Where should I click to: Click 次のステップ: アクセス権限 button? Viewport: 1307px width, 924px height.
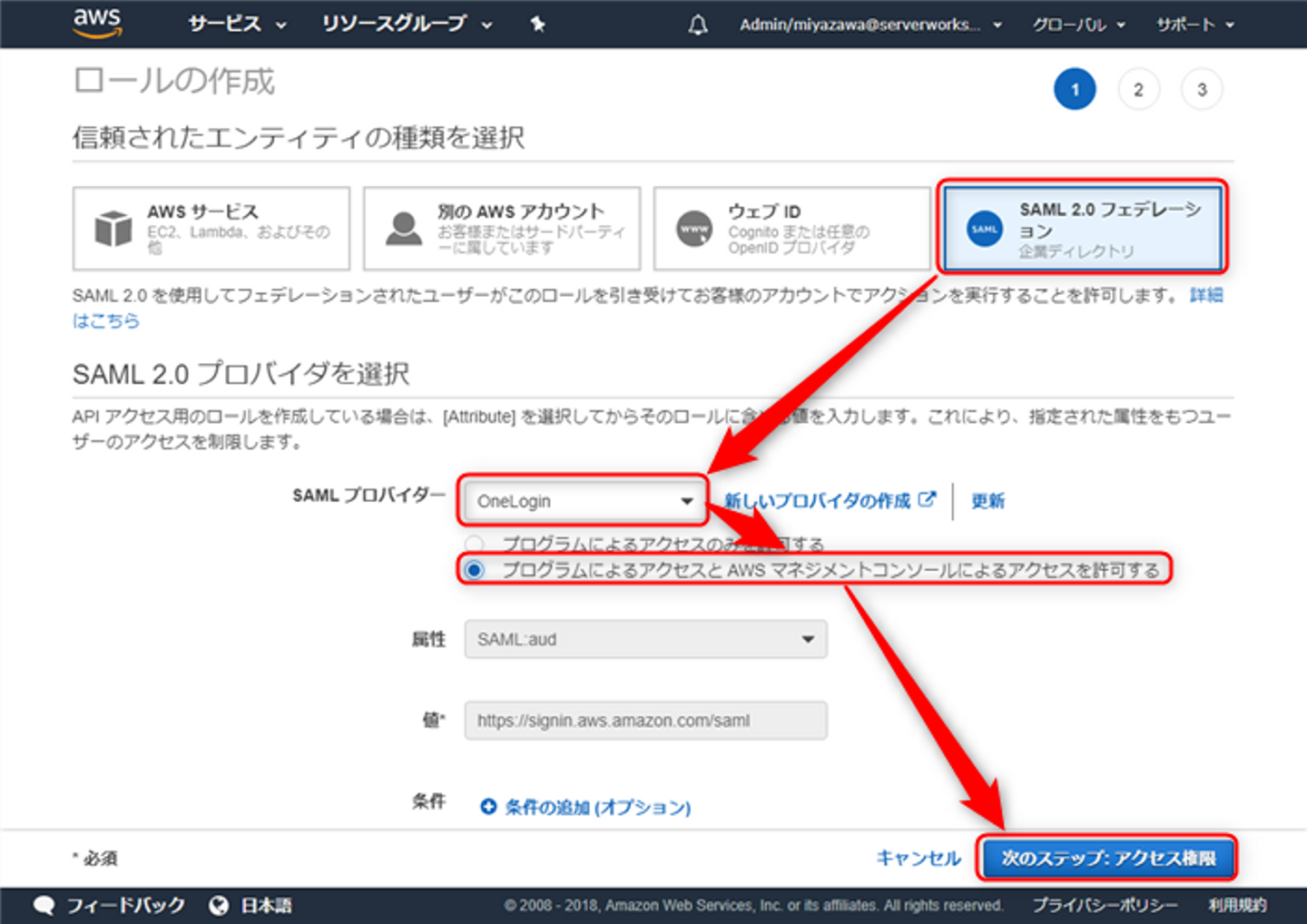pyautogui.click(x=1107, y=858)
